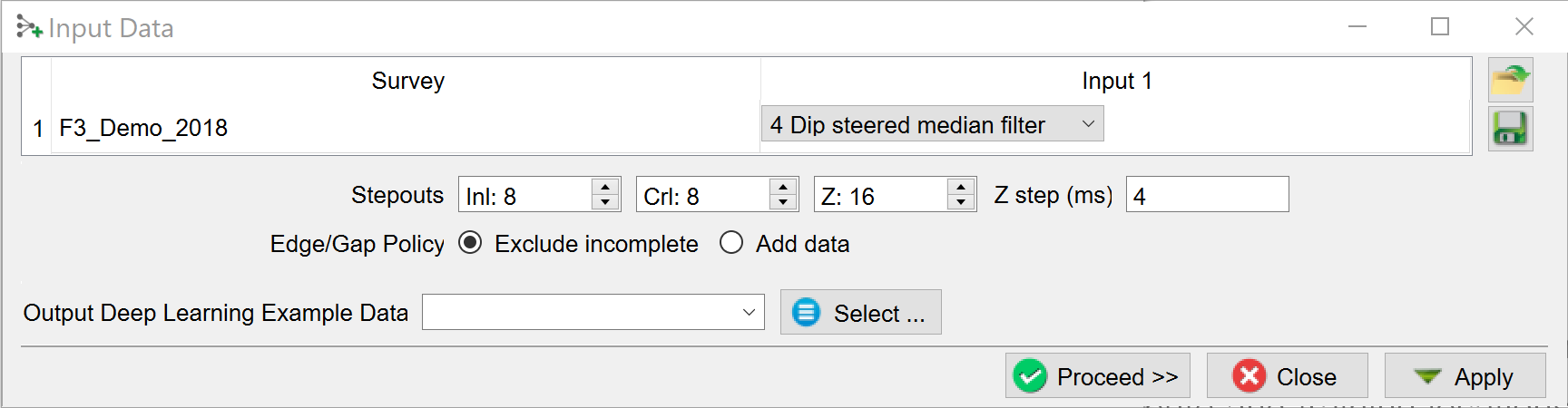Click the Z step (ms) input field
This screenshot has width=1568, height=408.
1207,195
